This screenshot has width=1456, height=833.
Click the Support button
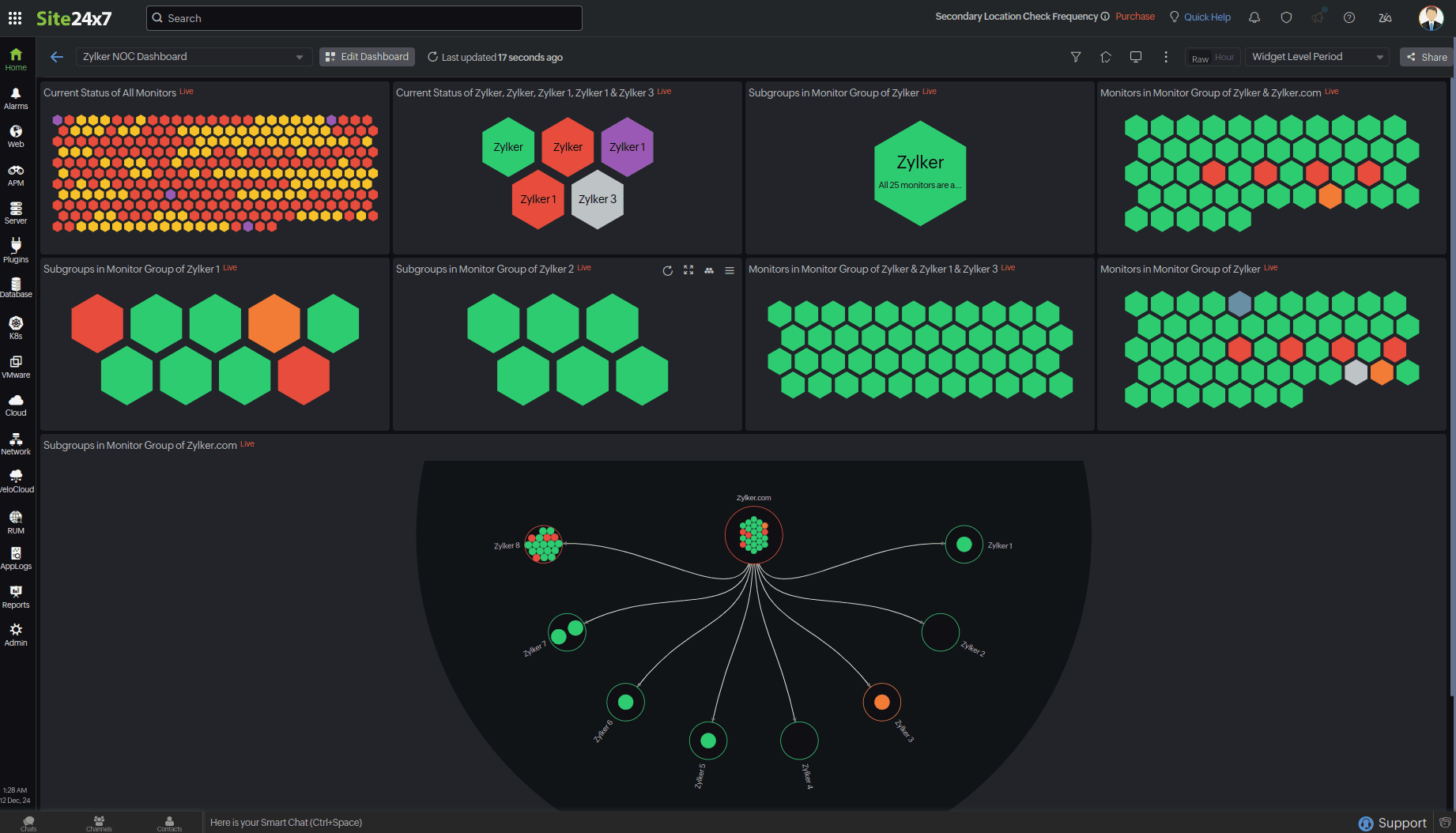1393,823
